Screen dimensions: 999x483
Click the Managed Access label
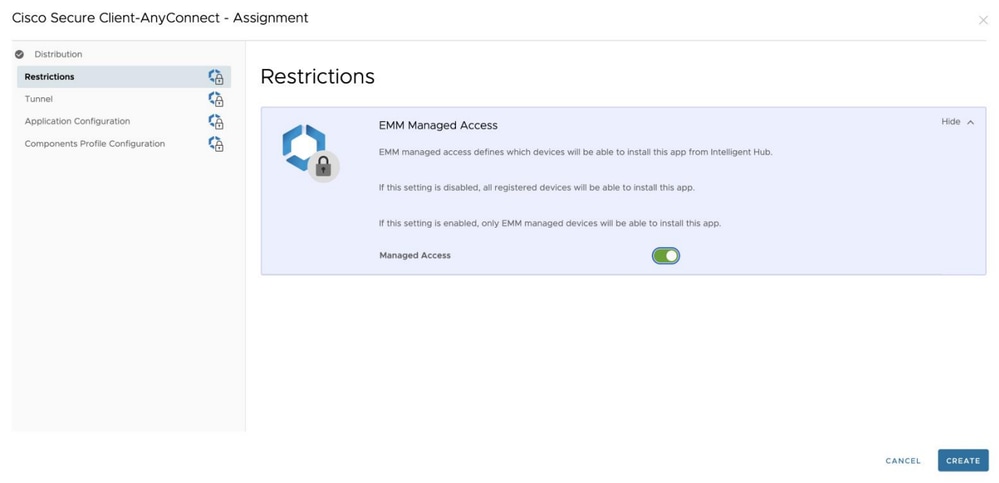click(415, 256)
